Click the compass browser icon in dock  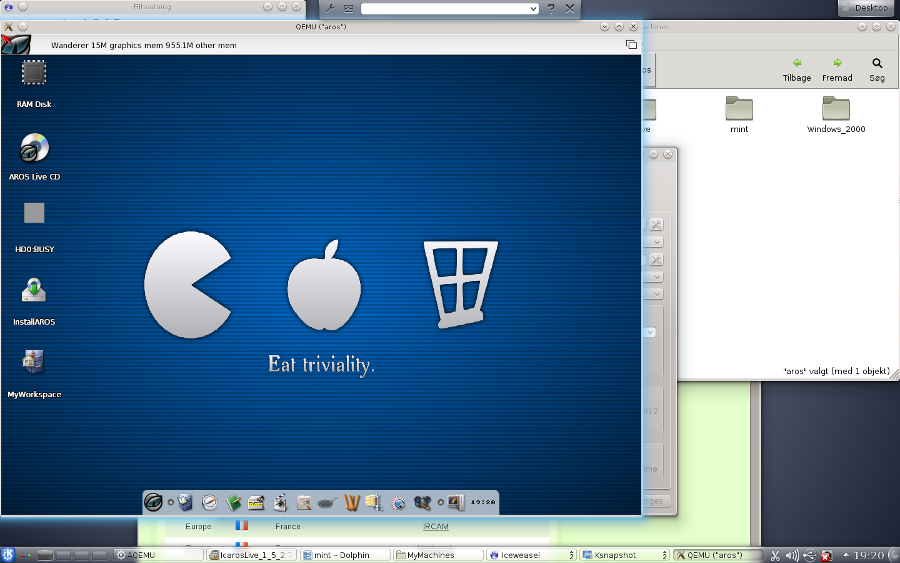click(209, 502)
